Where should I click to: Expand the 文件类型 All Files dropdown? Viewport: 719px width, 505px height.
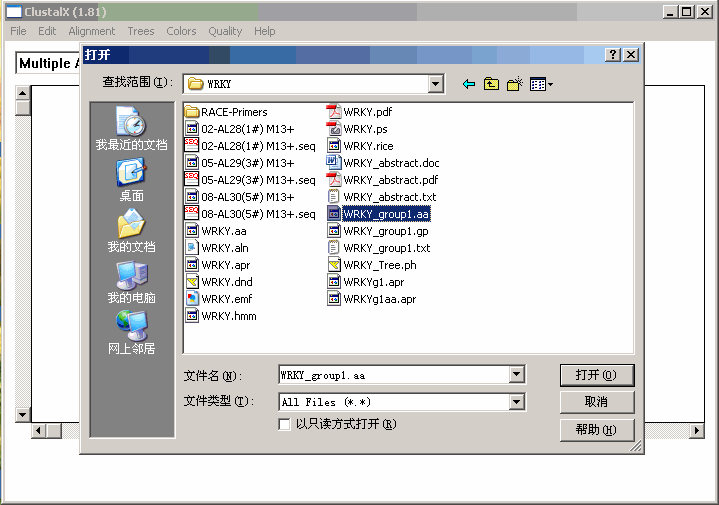click(517, 402)
